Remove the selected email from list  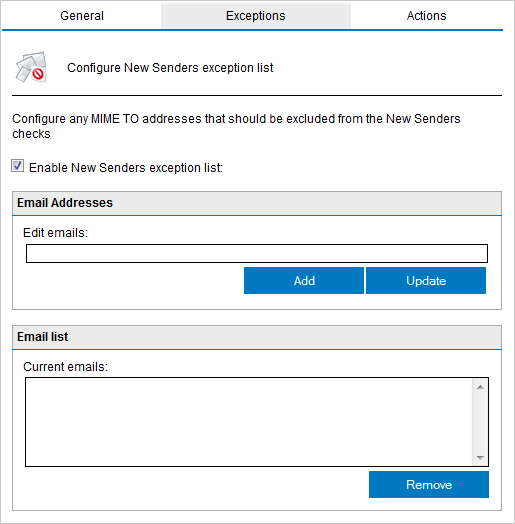click(429, 485)
